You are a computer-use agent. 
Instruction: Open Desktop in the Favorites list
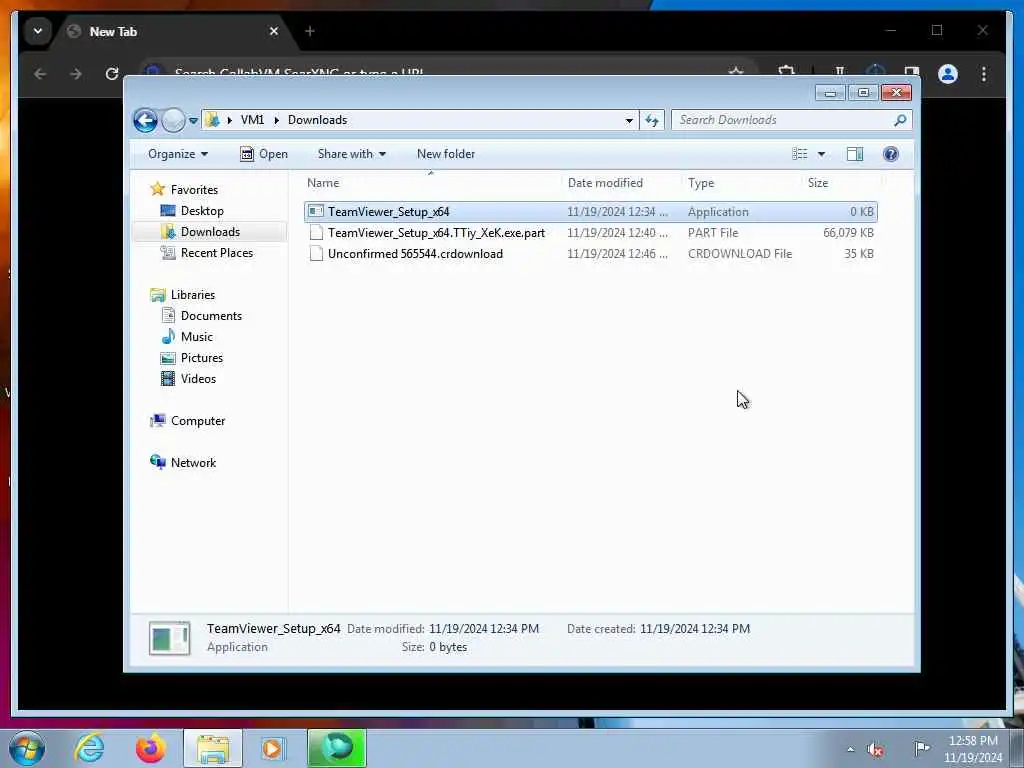click(202, 211)
